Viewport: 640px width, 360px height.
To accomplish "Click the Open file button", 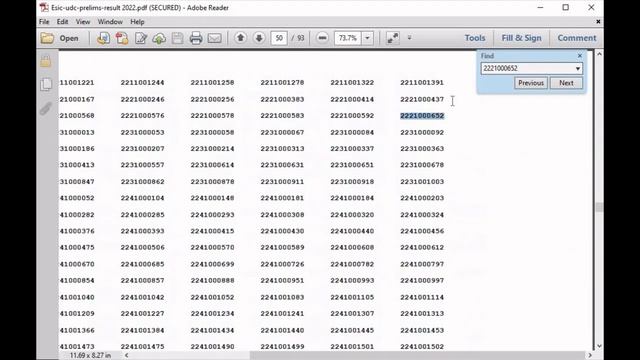I will coord(60,38).
